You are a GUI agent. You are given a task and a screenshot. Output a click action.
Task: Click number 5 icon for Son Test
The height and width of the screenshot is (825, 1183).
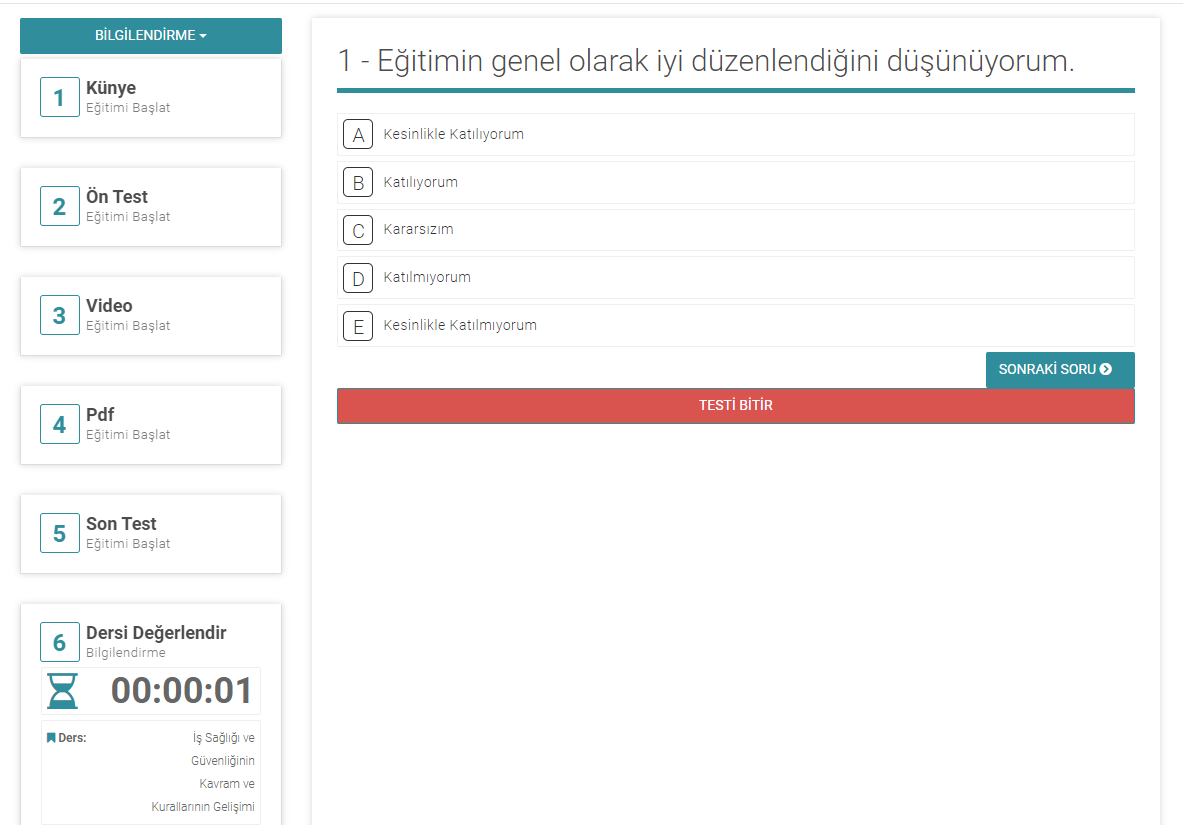59,534
